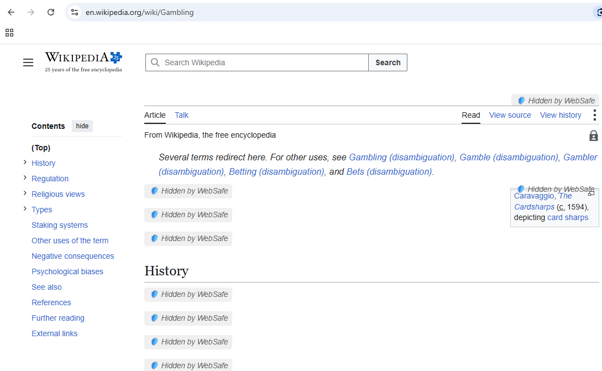
Task: Hide the Contents sidebar
Action: pyautogui.click(x=82, y=126)
